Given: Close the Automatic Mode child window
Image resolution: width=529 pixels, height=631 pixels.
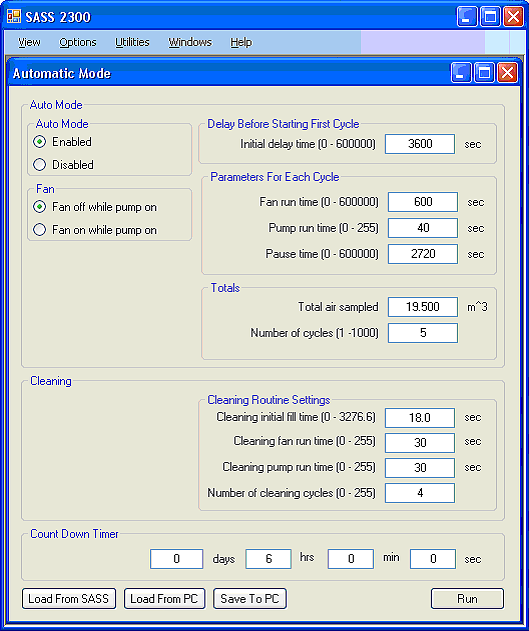Looking at the screenshot, I should (x=508, y=73).
